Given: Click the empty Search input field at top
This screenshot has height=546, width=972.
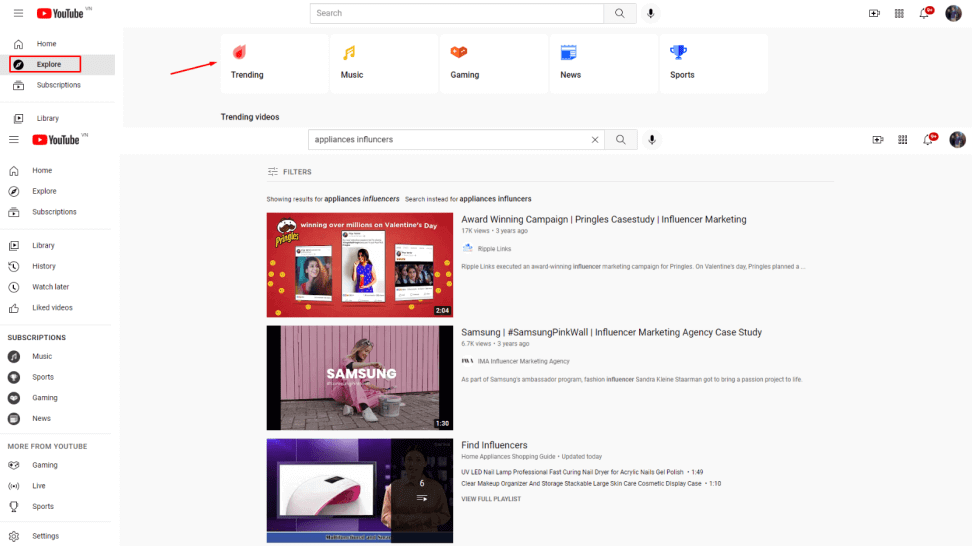Looking at the screenshot, I should click(x=457, y=13).
